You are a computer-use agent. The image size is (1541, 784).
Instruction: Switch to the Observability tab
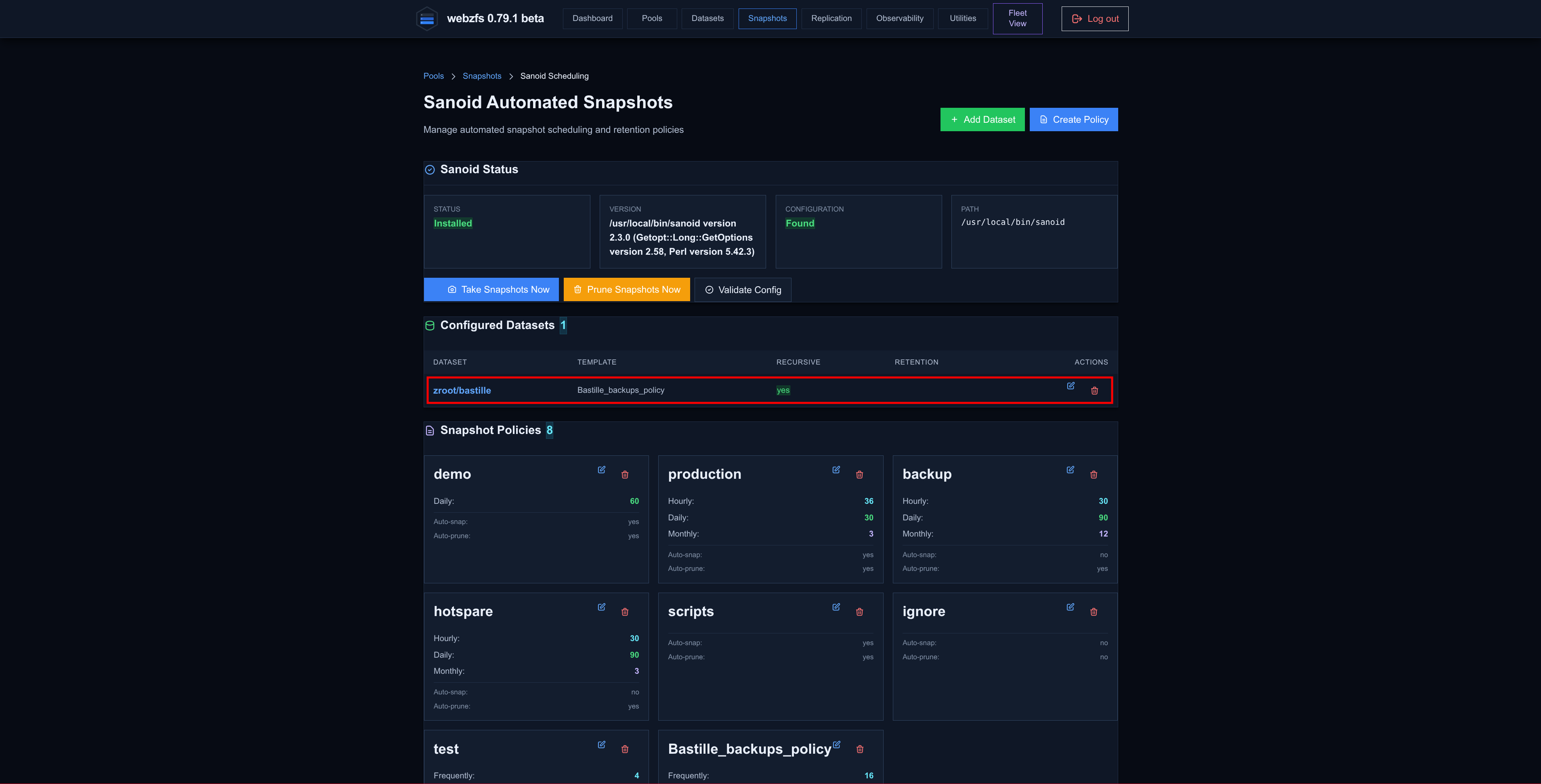899,19
